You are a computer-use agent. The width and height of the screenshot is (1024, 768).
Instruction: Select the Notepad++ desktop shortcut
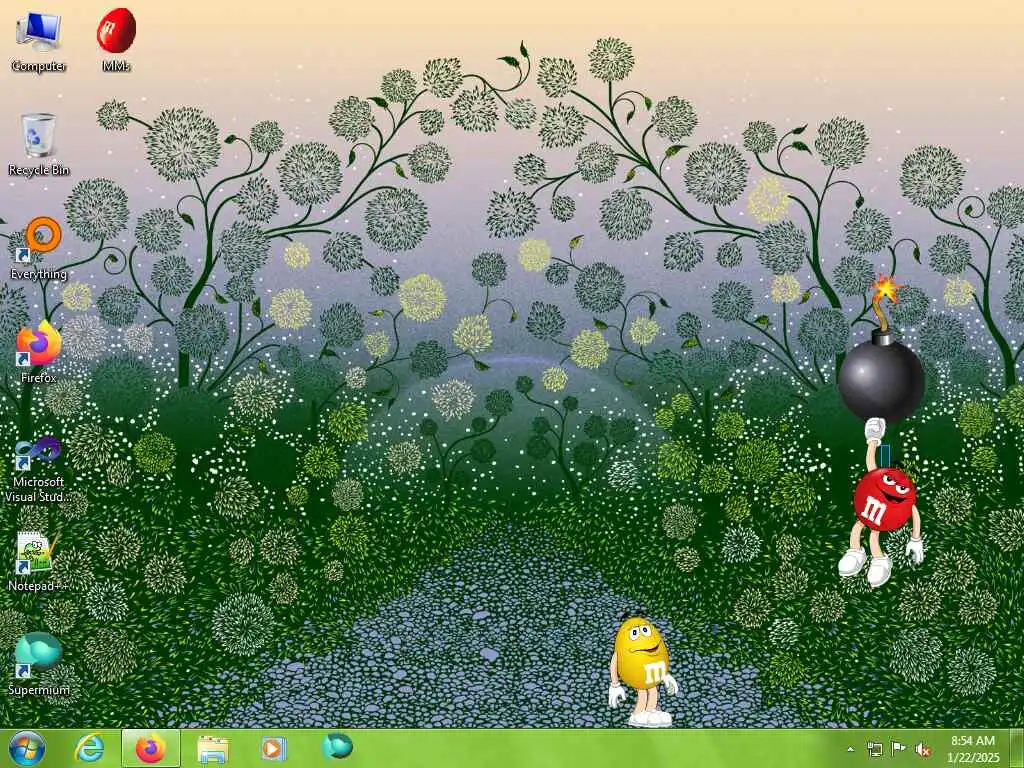coord(39,562)
